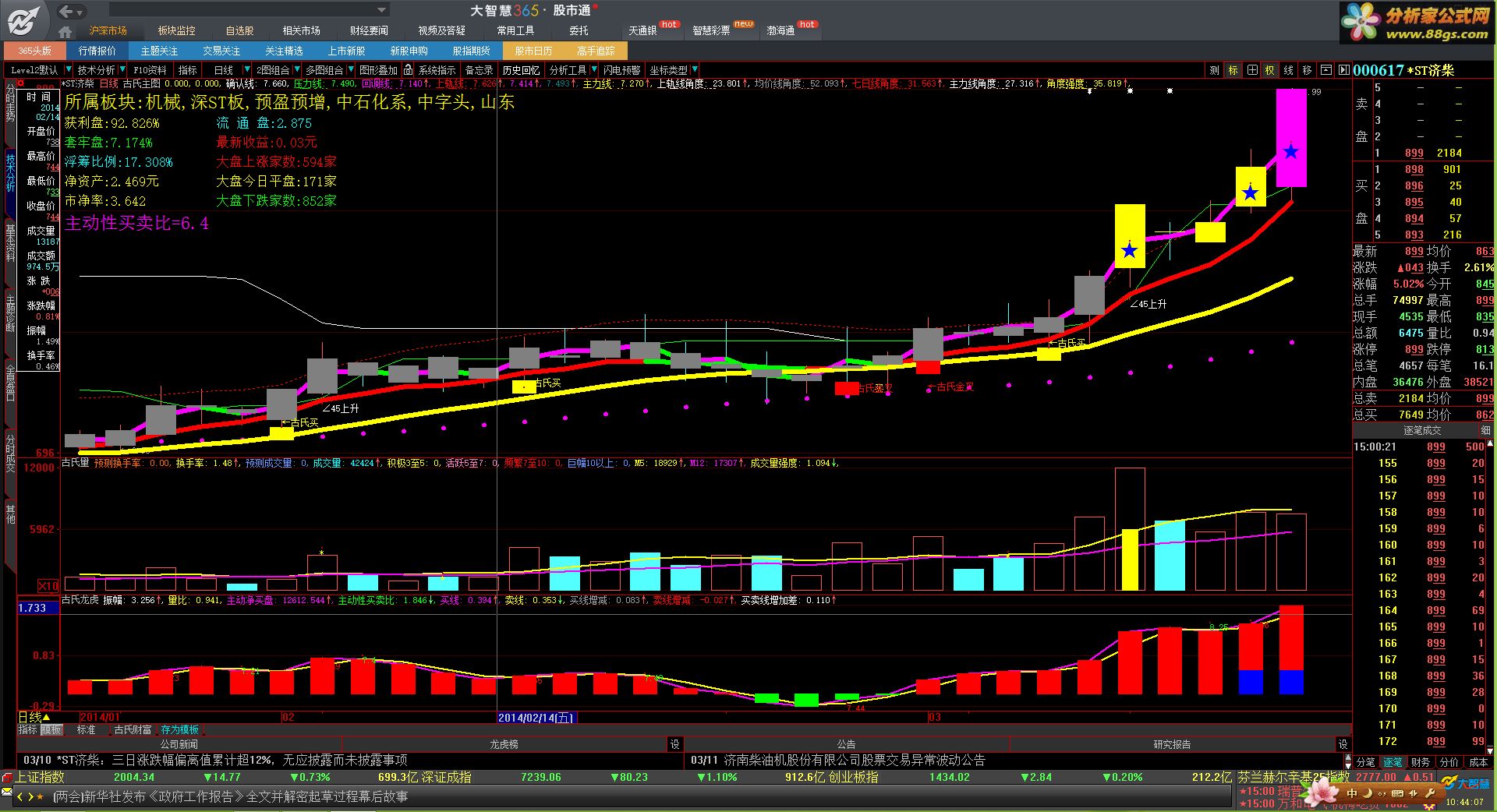
Task: Open the 常用工具 menu
Action: coord(515,30)
